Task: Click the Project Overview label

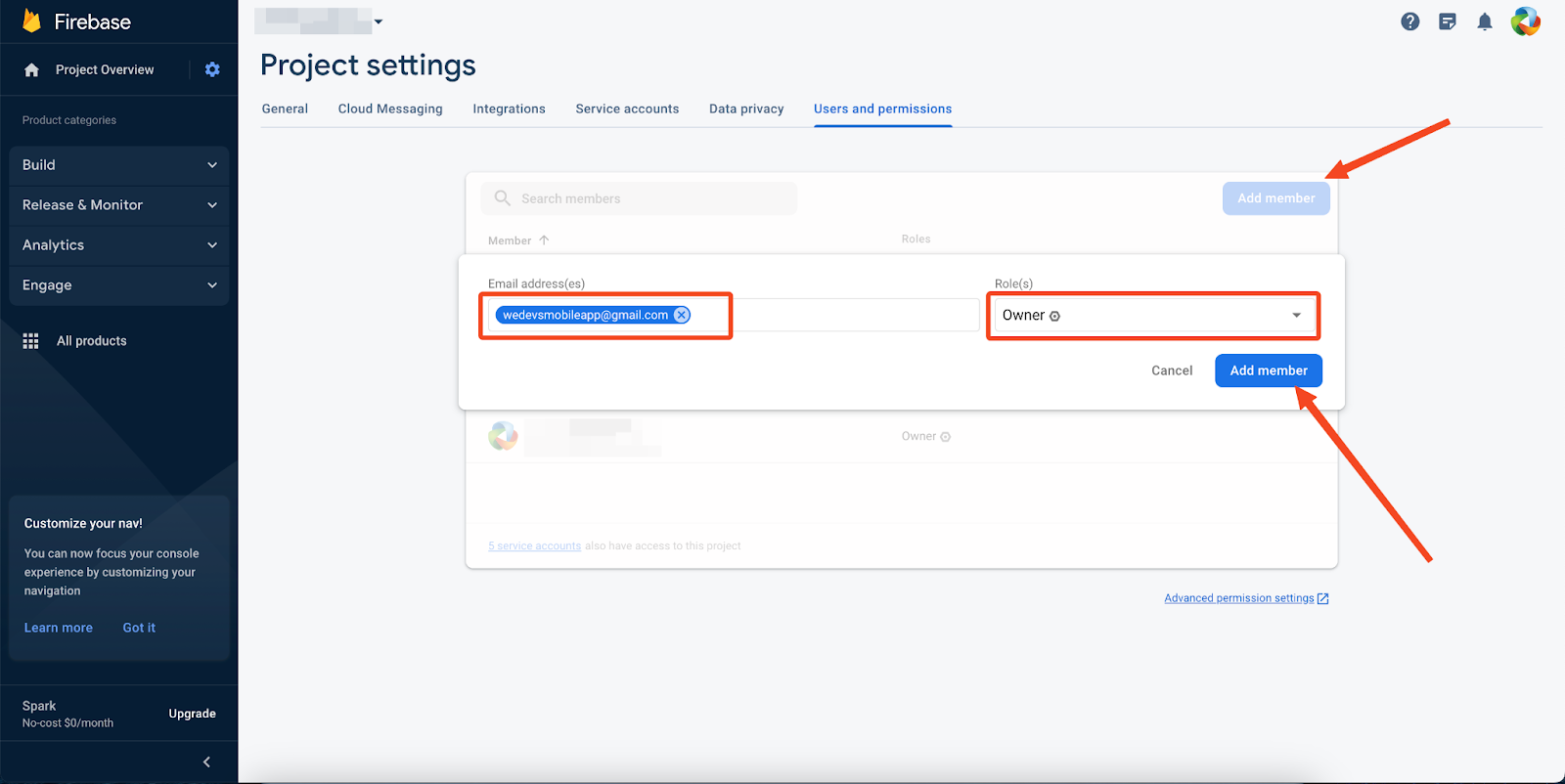Action: (105, 69)
